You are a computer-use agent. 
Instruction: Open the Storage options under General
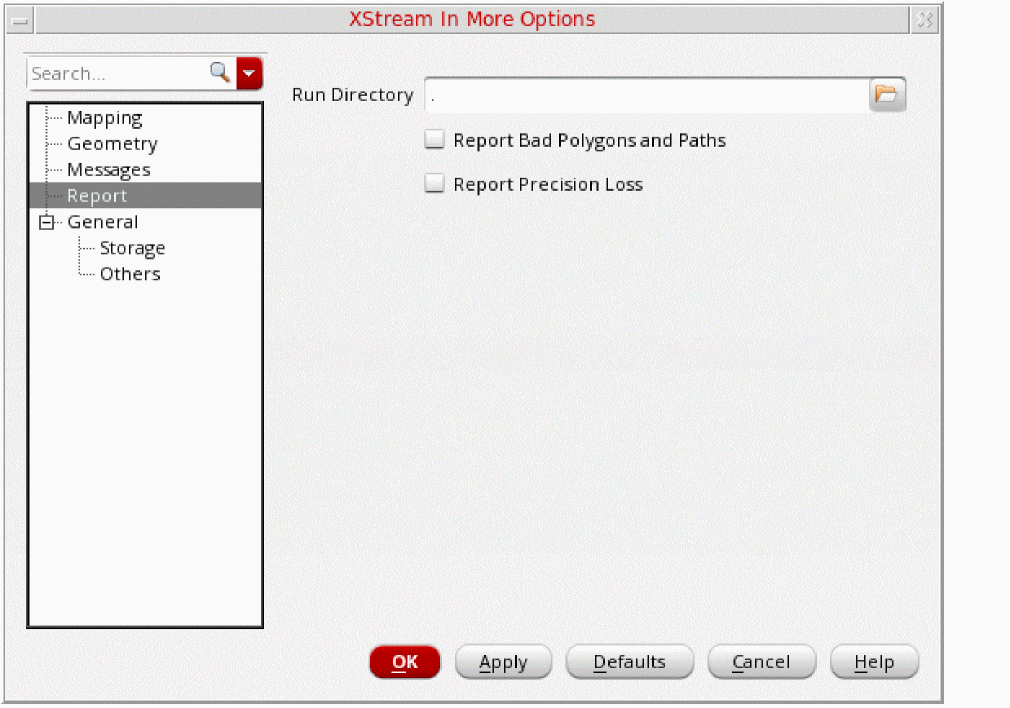point(132,248)
